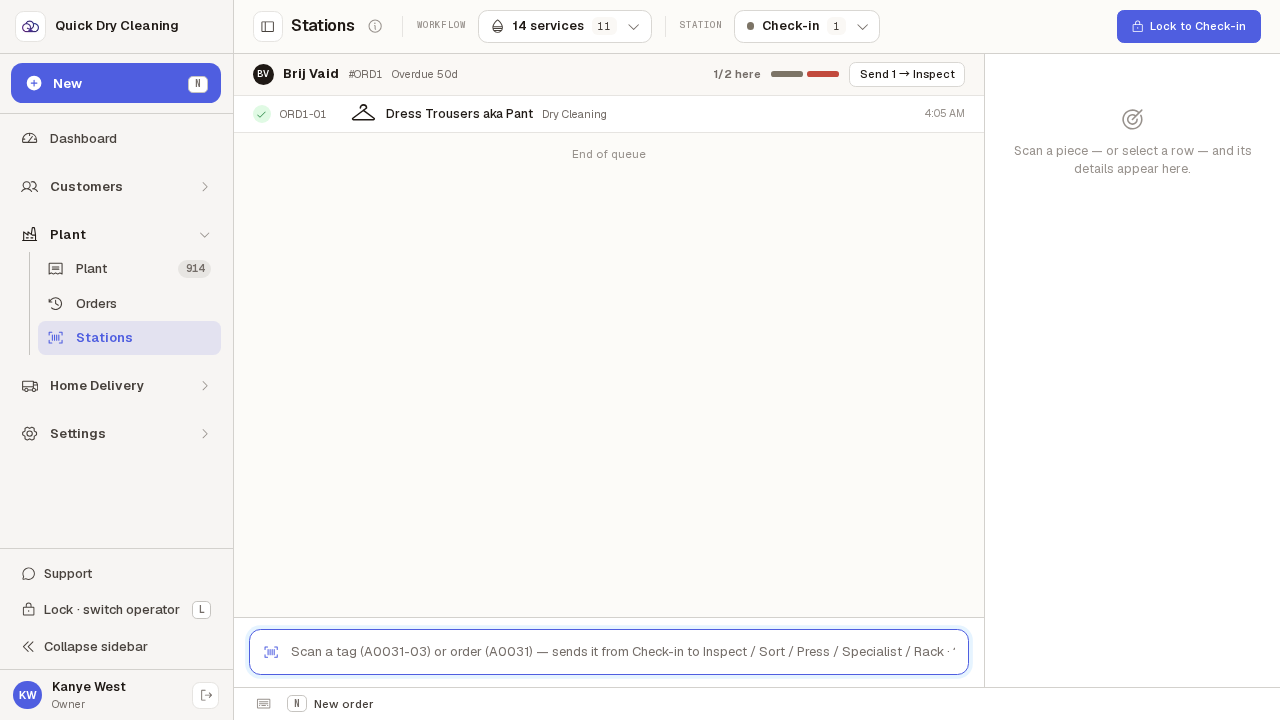
Task: Toggle the sidebar panel icon next to Stations
Action: point(268,26)
